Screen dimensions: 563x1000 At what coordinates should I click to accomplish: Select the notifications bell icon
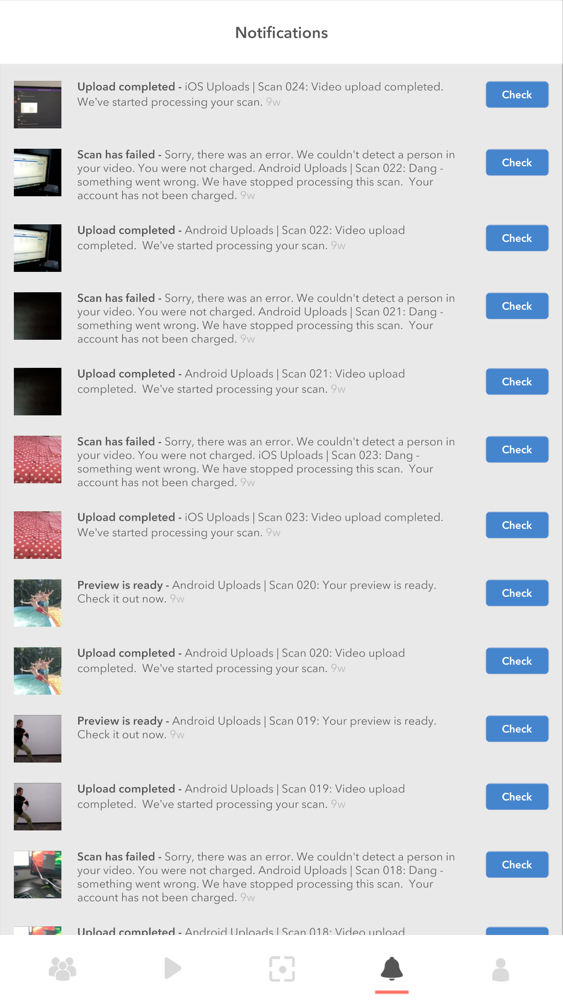tap(391, 968)
